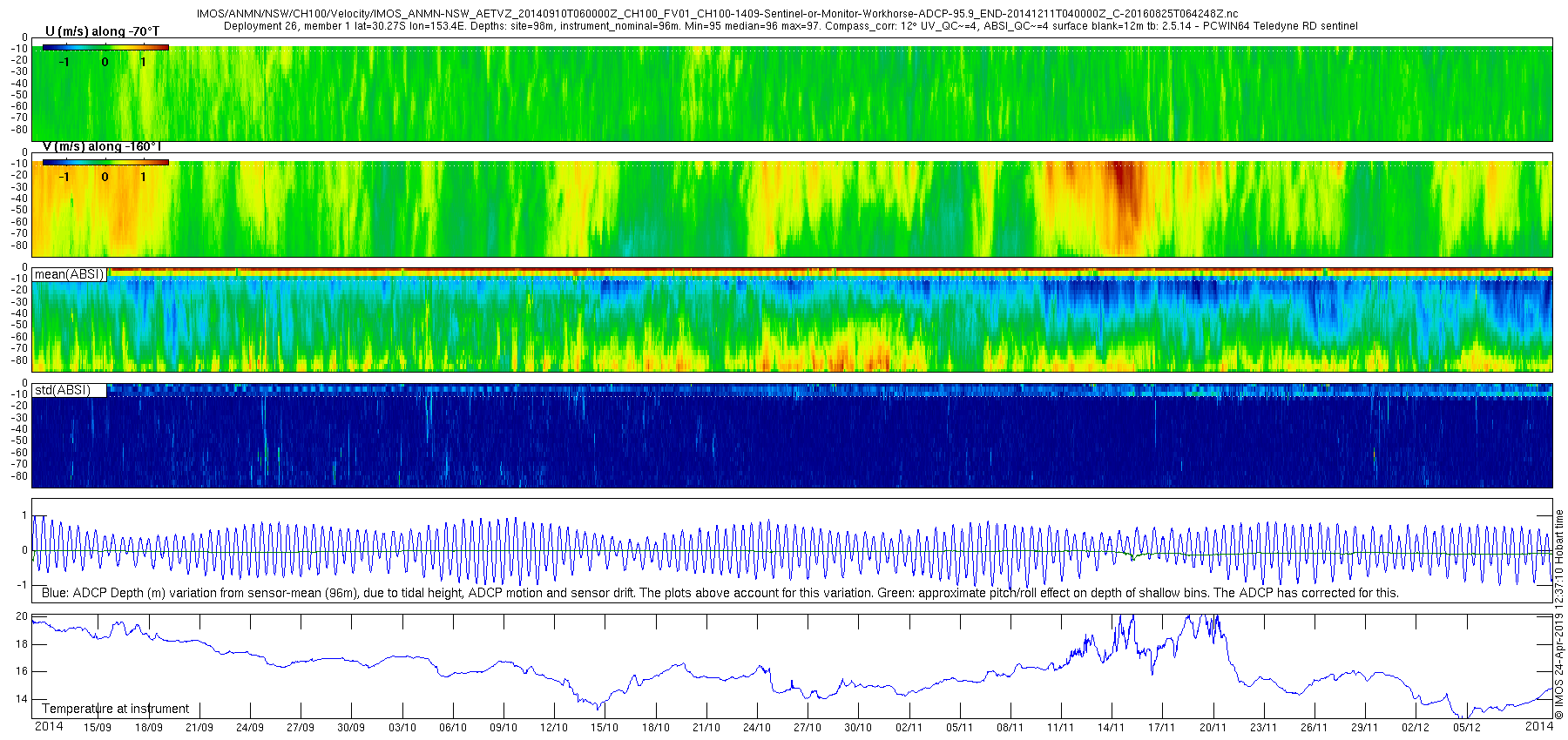This screenshot has width=1568, height=740.
Task: Click the '24/10' date tick label
Action: [756, 728]
